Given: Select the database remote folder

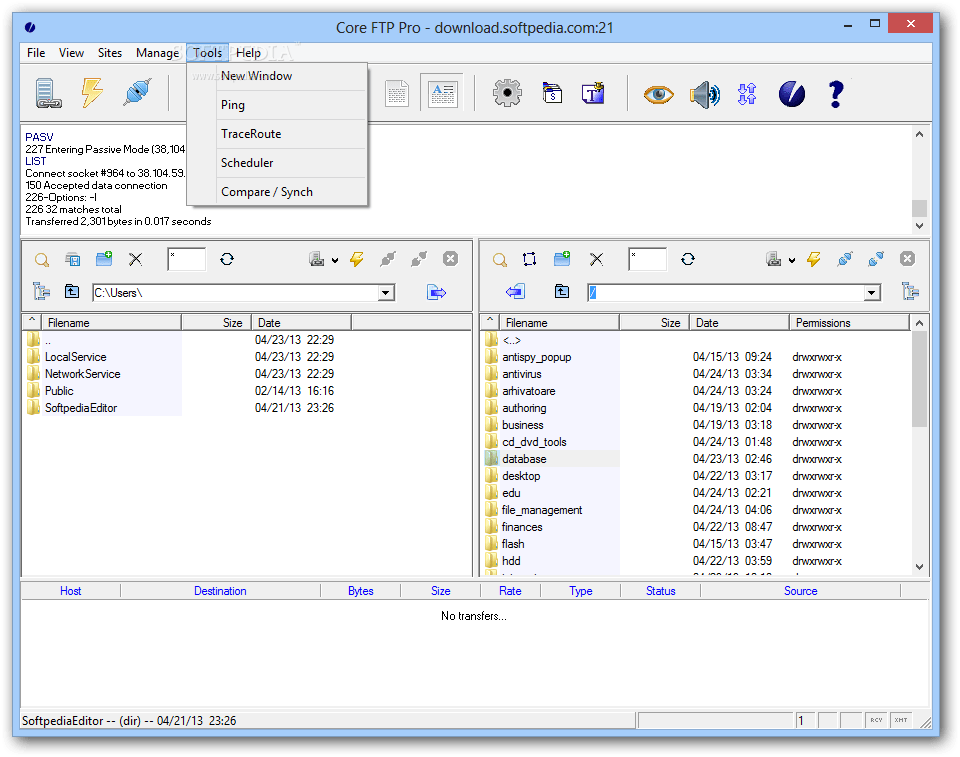Looking at the screenshot, I should click(x=524, y=459).
